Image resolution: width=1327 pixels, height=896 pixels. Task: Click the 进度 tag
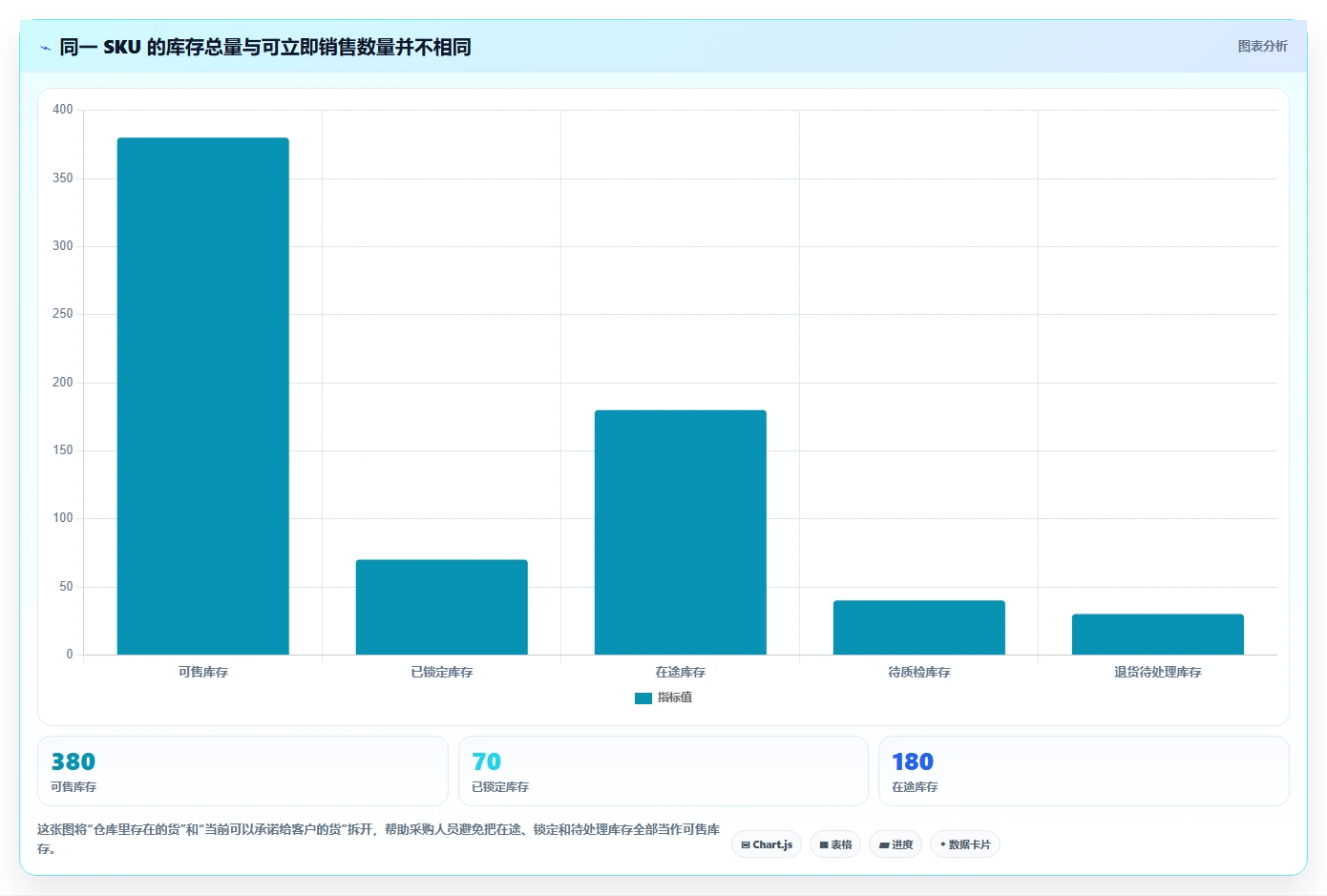pyautogui.click(x=895, y=844)
